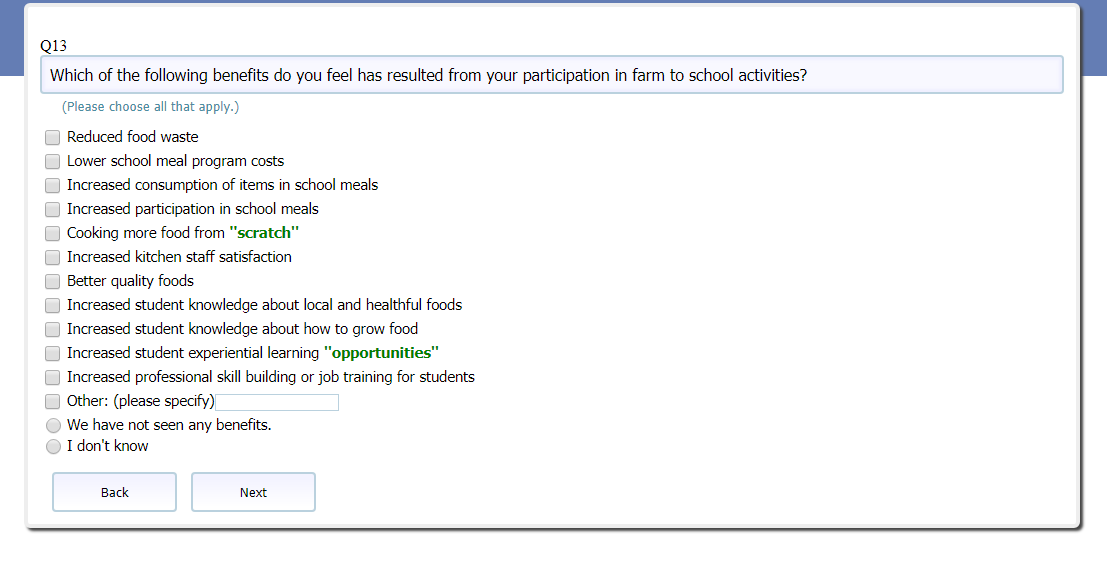
Task: Choose We have not seen any benefits
Action: coord(54,426)
